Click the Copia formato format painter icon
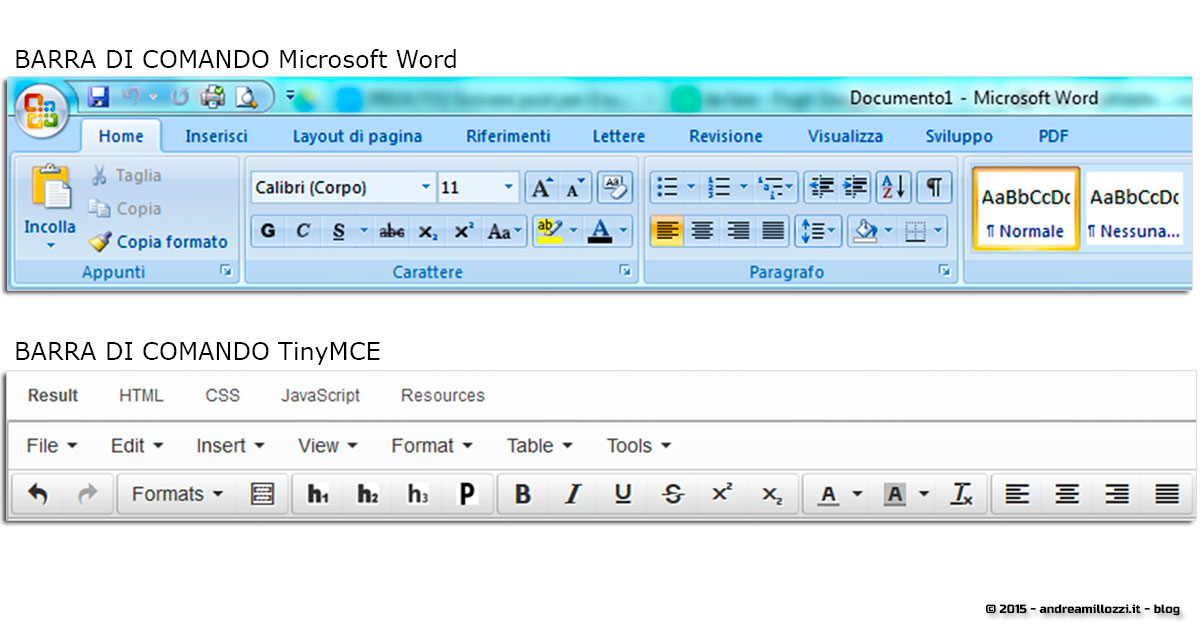The width and height of the screenshot is (1200, 628). (99, 241)
